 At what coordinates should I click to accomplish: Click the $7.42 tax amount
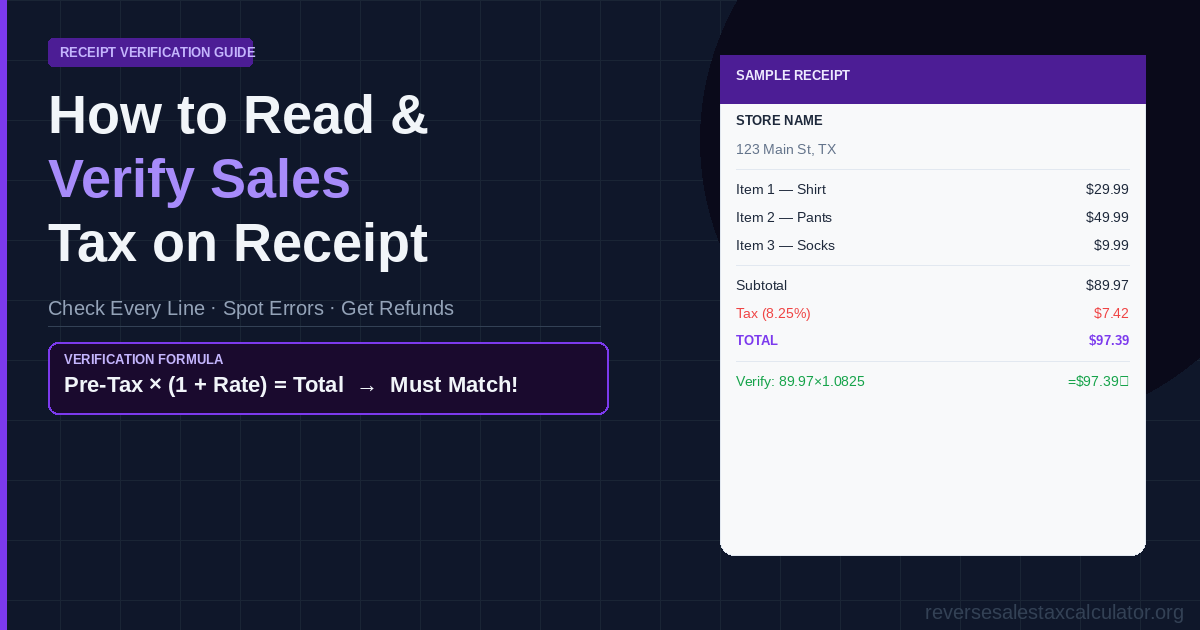pos(1111,313)
